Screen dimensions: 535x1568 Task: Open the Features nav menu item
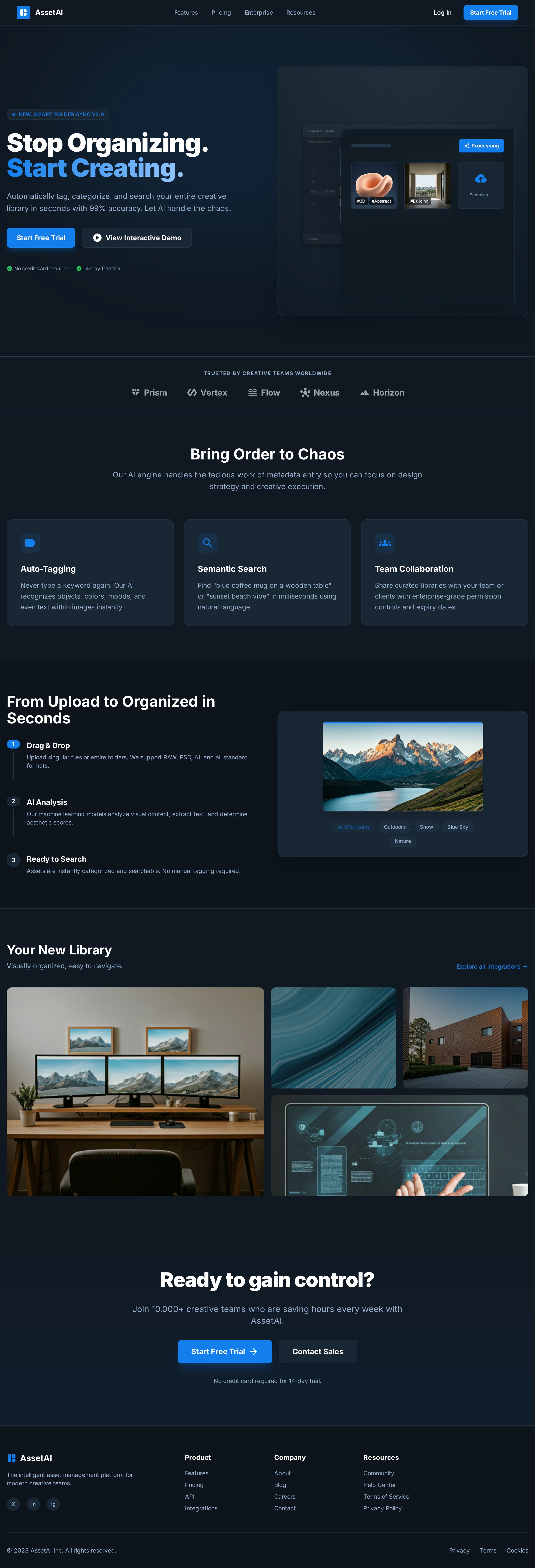(x=186, y=13)
